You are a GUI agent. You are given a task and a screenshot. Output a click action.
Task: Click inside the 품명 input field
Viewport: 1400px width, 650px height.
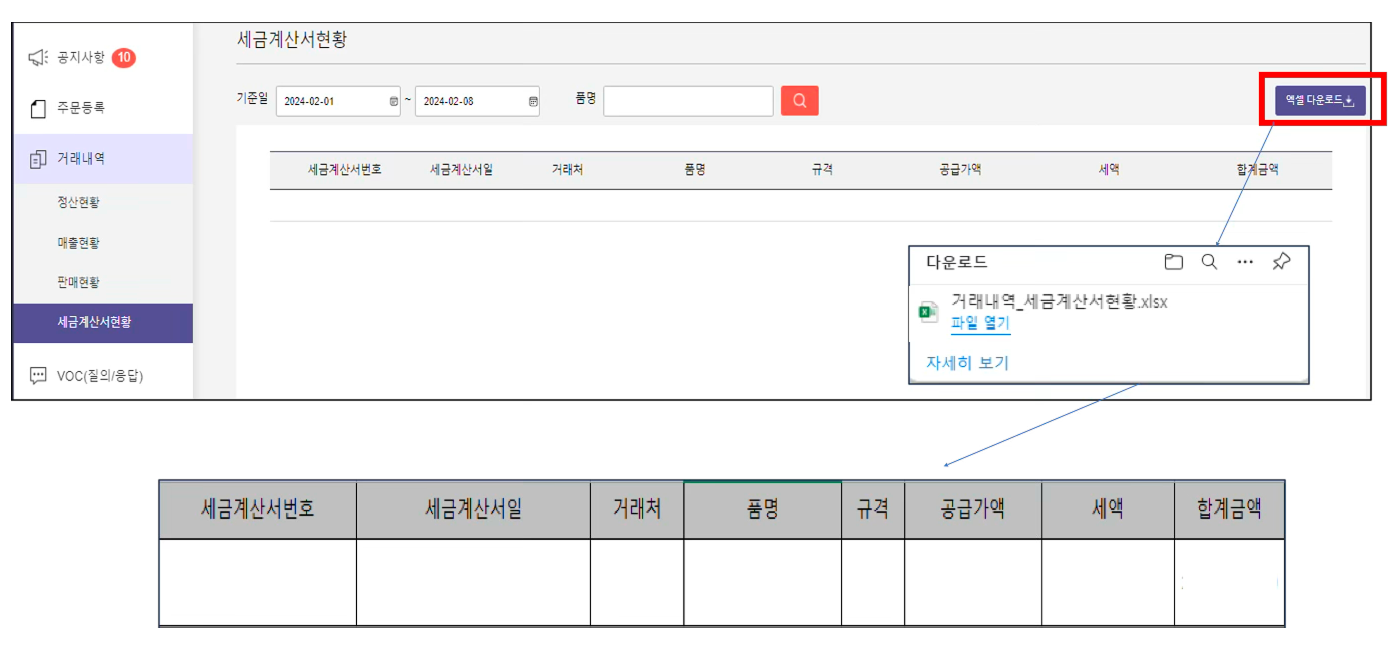pyautogui.click(x=687, y=100)
